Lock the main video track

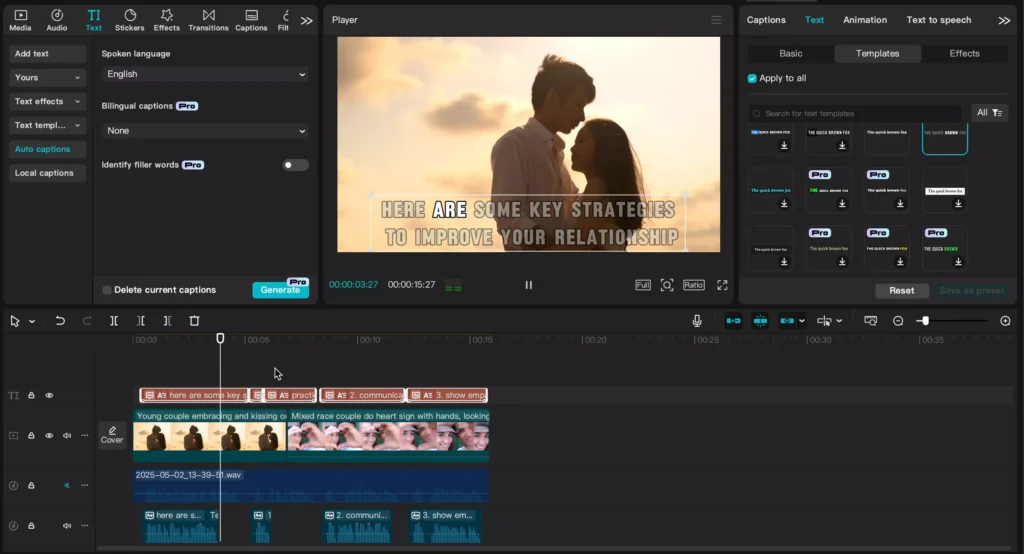tap(31, 436)
